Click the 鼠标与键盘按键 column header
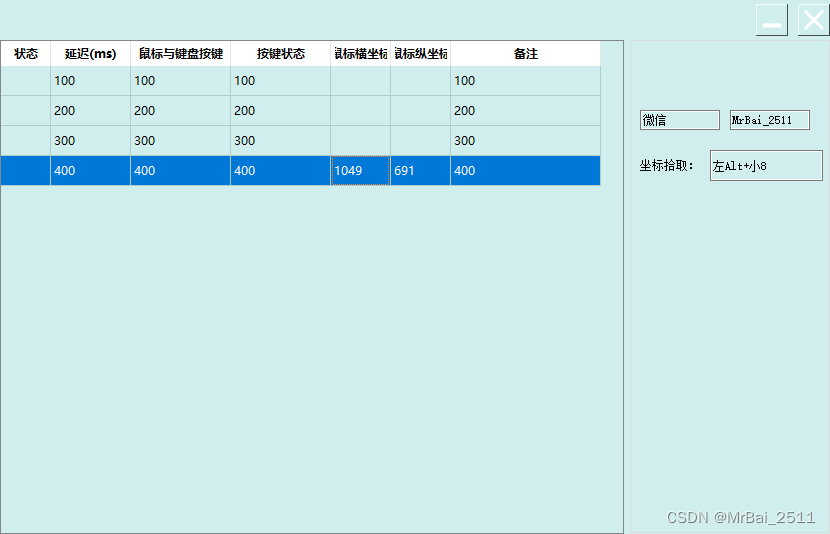Screen dimensions: 830x534 tap(181, 53)
